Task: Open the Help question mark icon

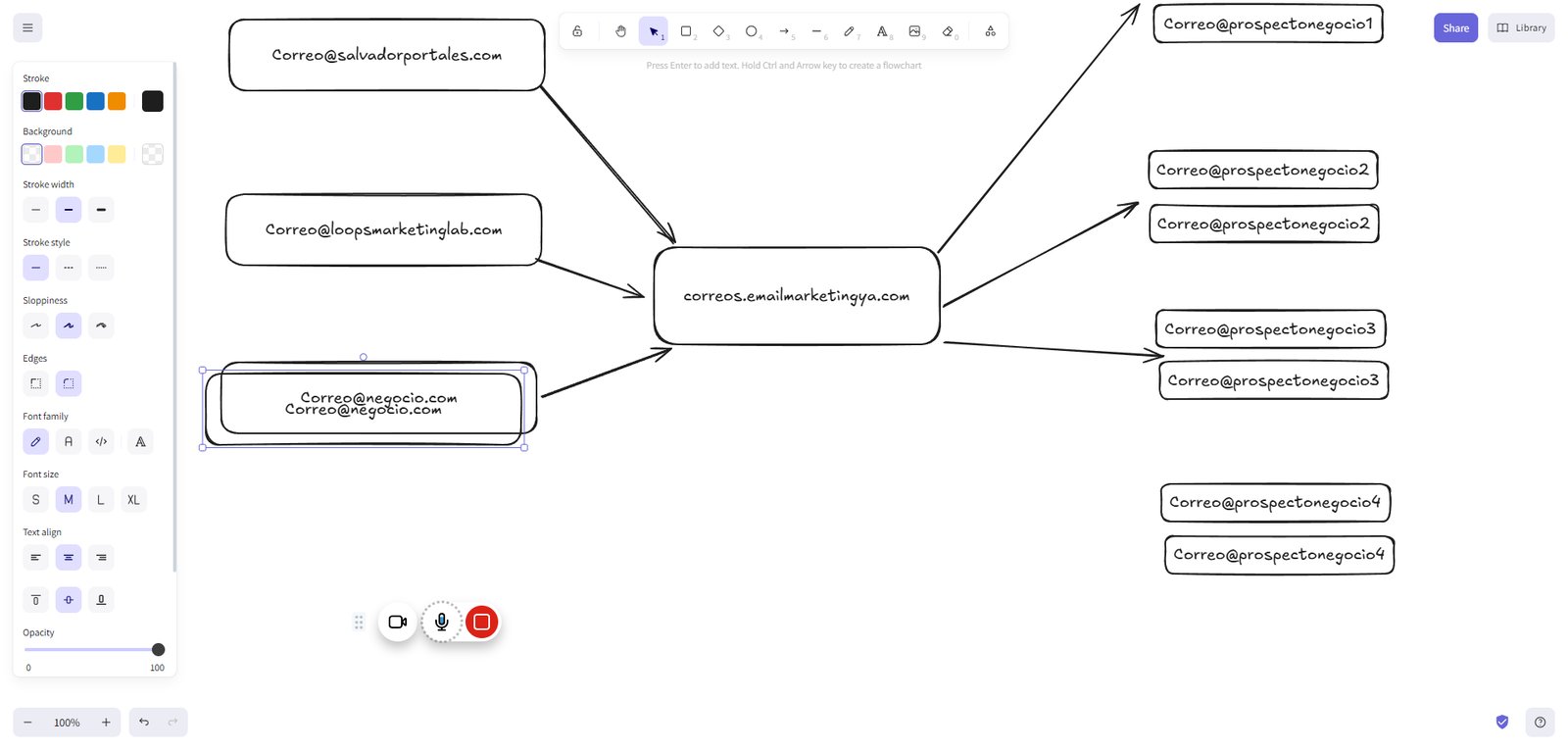Action: 1540,723
